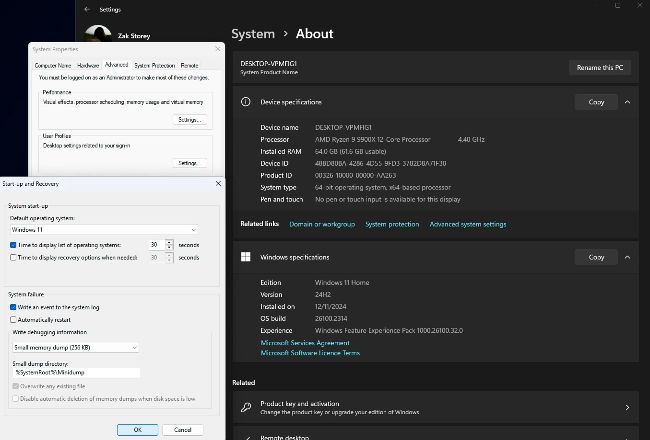The height and width of the screenshot is (440, 650).
Task: Close the Start-up and Recovery dialog
Action: (x=218, y=183)
